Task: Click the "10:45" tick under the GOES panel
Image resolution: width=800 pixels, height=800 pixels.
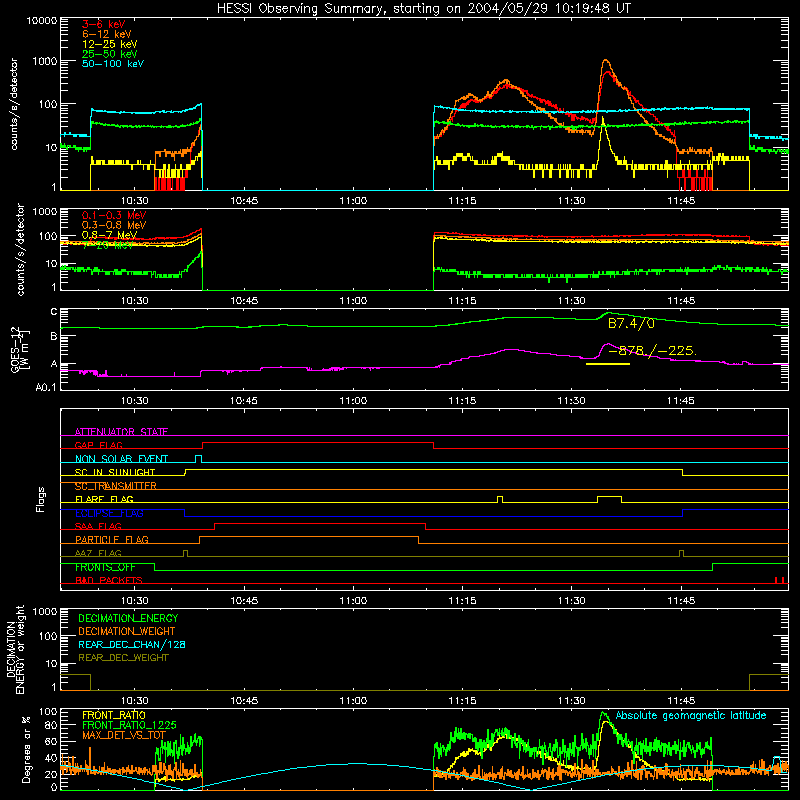Action: coord(244,401)
